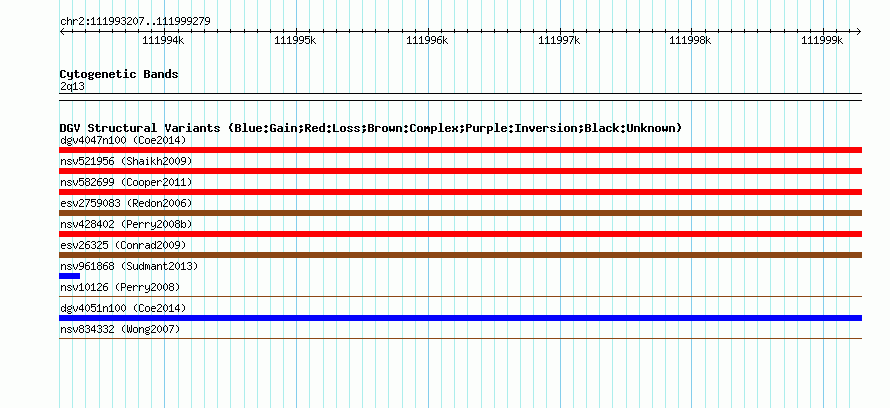Click the 111994k ruler tick label
Viewport: 890px width, 408px height.
(163, 40)
